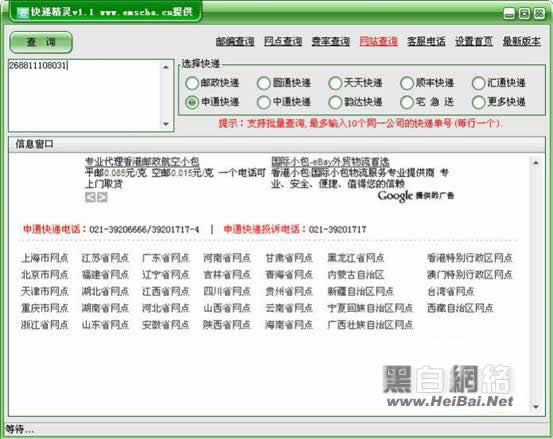Open 河北省网点 link
The image size is (553, 439).
[166, 308]
